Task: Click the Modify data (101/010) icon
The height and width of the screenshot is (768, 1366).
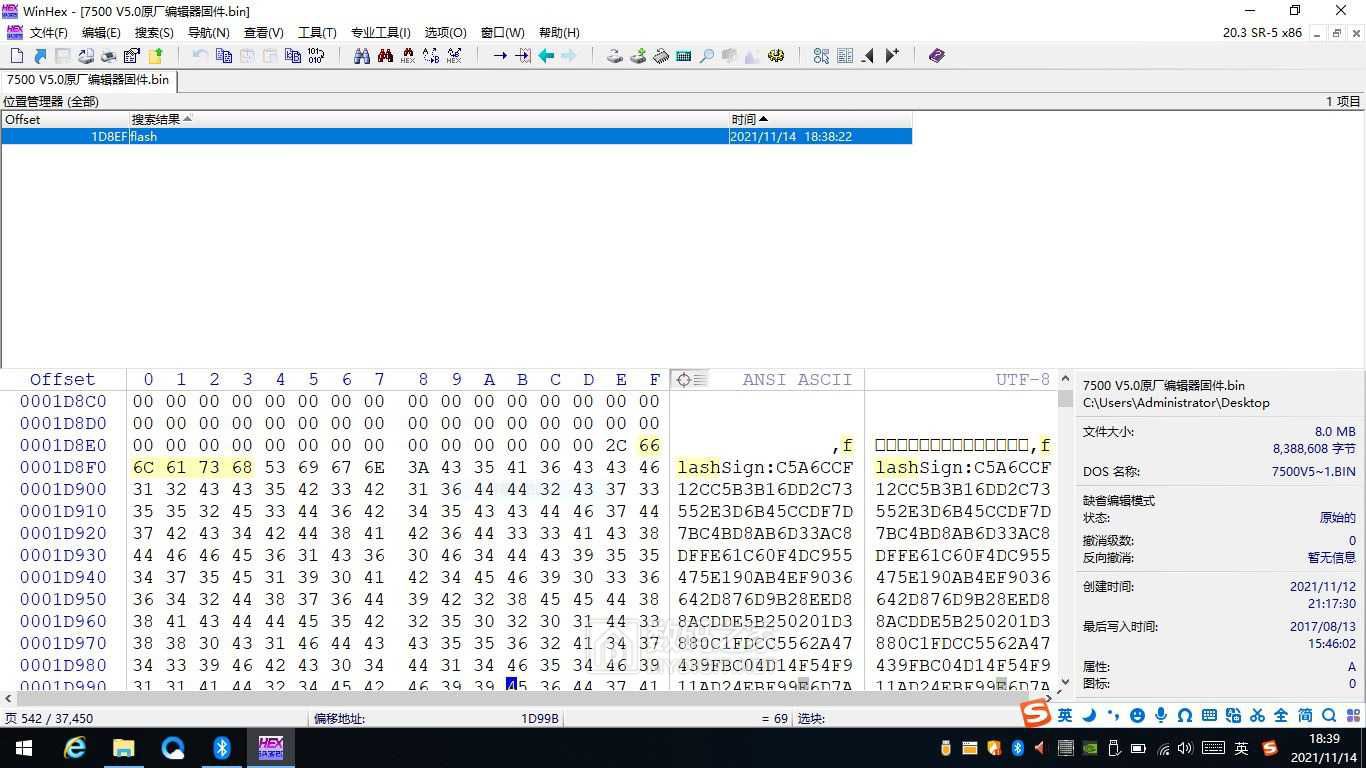Action: [x=316, y=56]
